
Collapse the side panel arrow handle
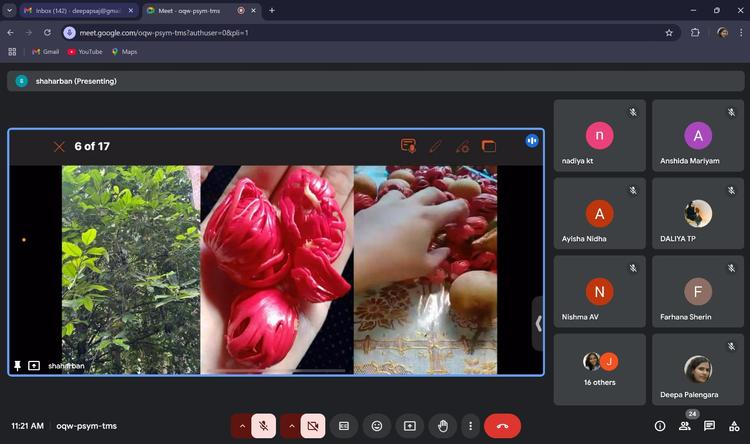pos(538,323)
